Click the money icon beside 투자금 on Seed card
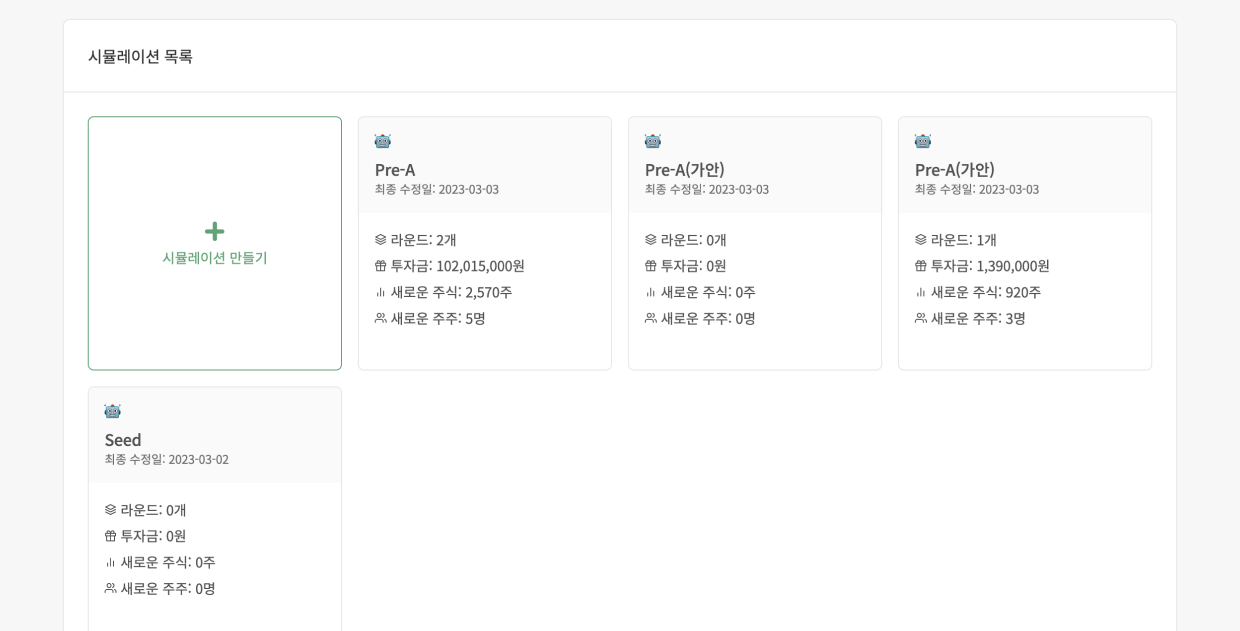Viewport: 1240px width, 631px height. coord(112,536)
